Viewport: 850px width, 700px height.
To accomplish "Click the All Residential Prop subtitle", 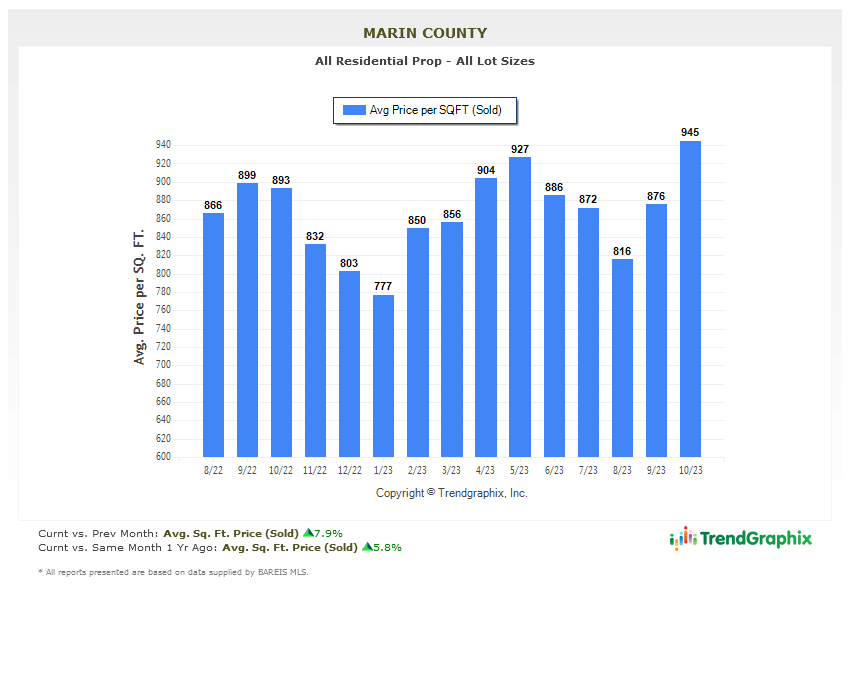I will point(425,61).
